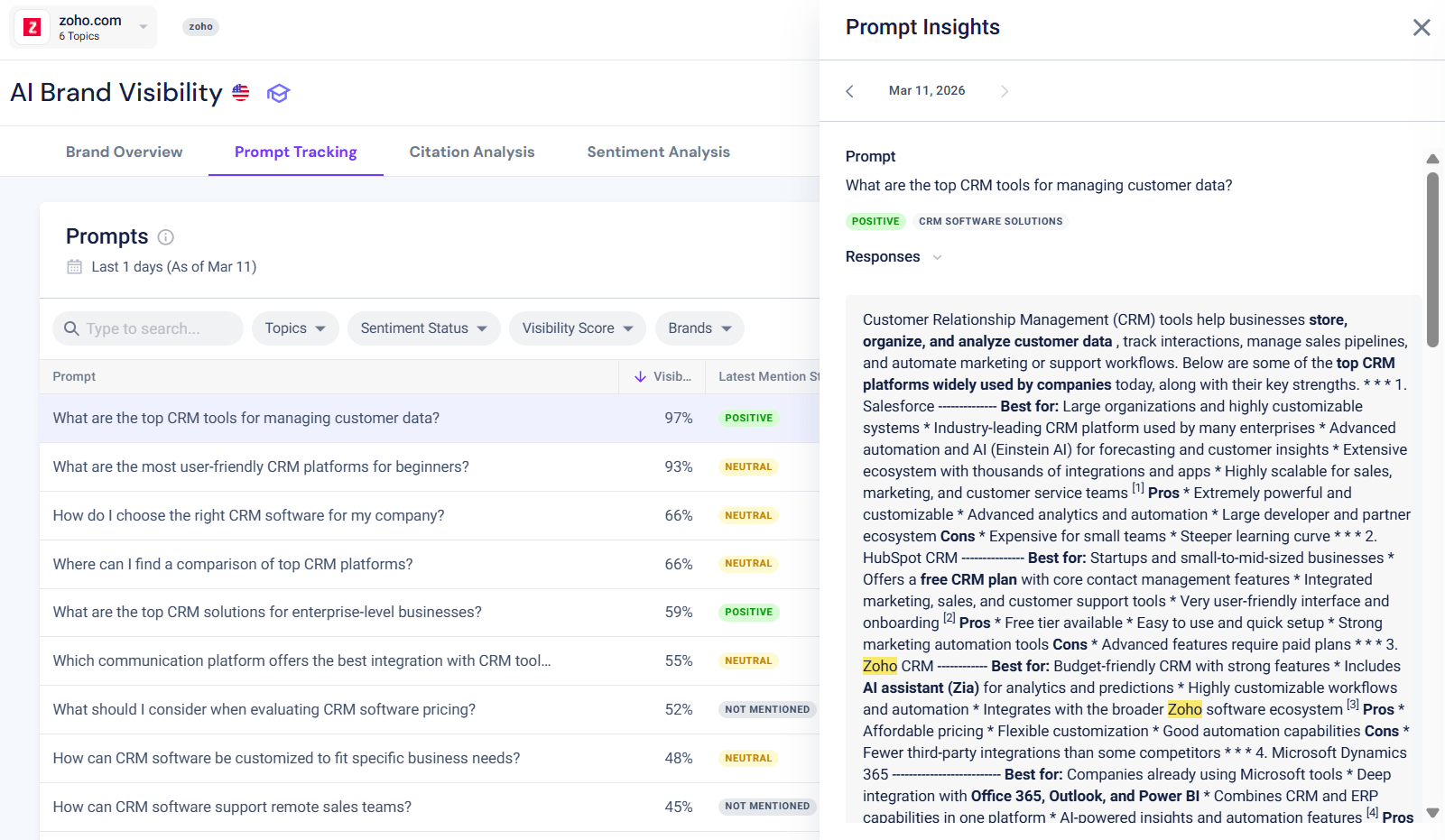
Task: Click the panel scrollbar up arrow
Action: (x=1432, y=159)
